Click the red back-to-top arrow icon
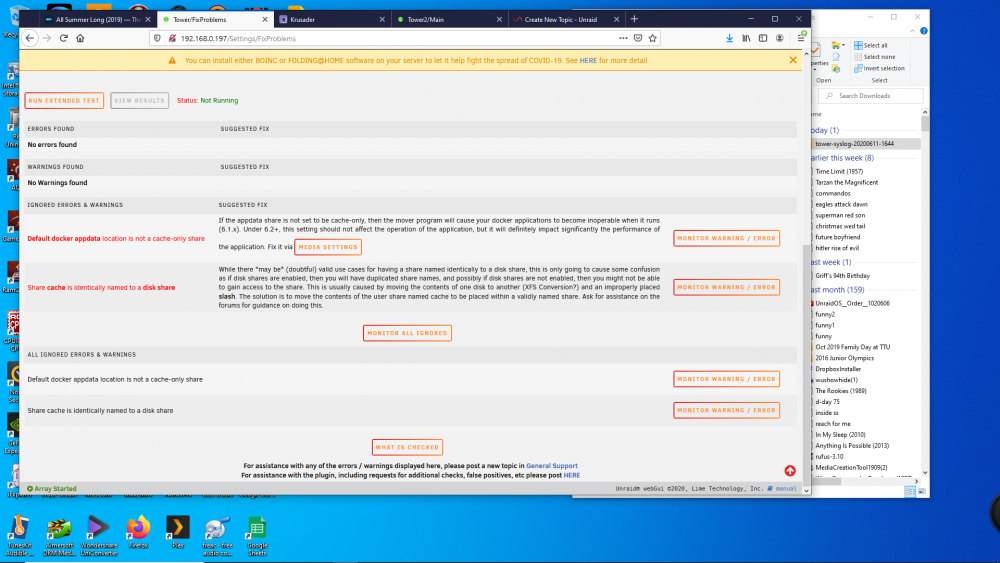 coord(790,471)
